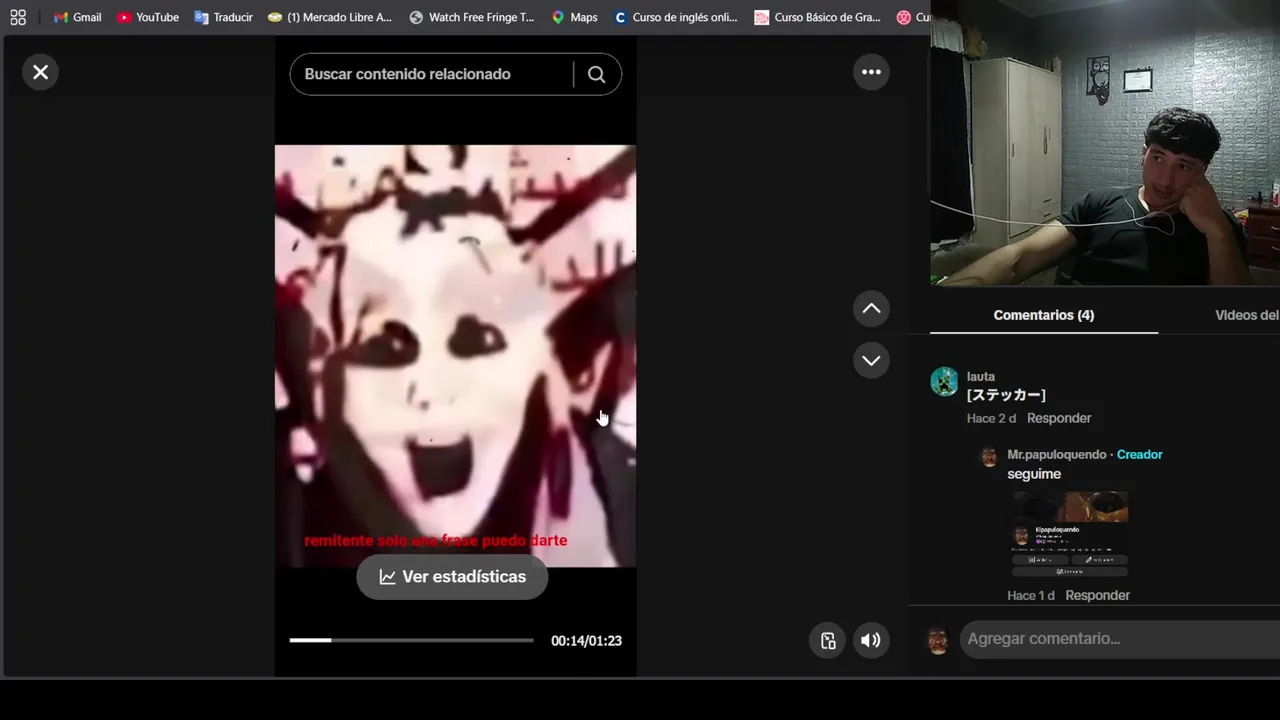Click the username 'lauta'
1280x720 pixels.
tap(980, 377)
